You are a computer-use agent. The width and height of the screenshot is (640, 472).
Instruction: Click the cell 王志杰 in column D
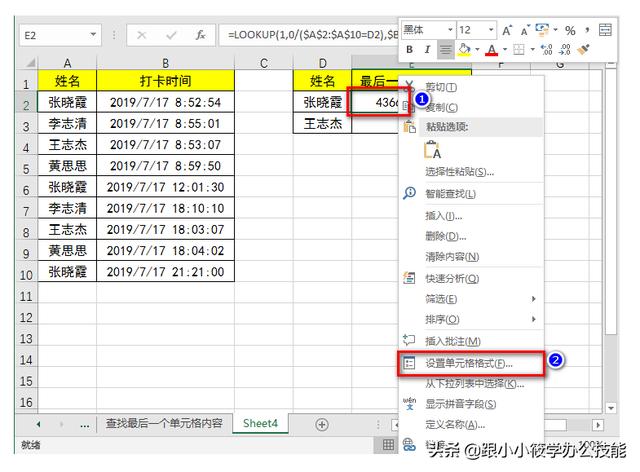(x=322, y=123)
